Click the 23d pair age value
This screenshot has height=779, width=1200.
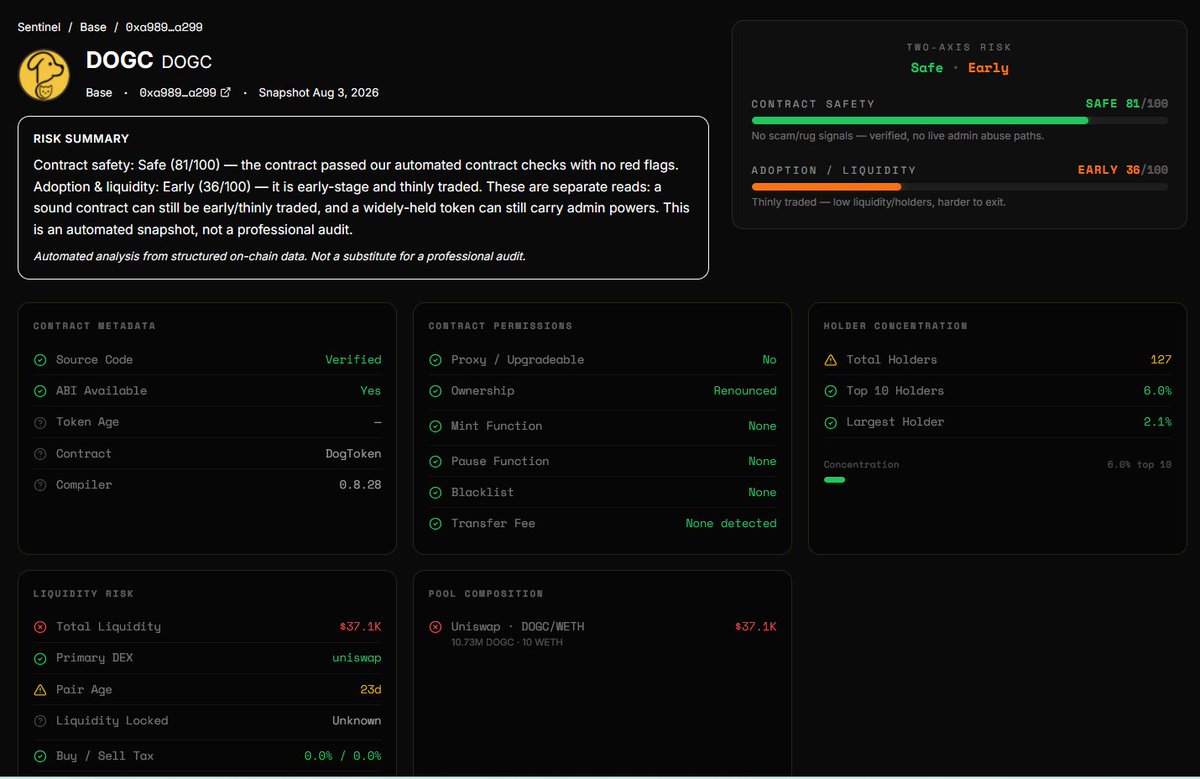pyautogui.click(x=371, y=690)
